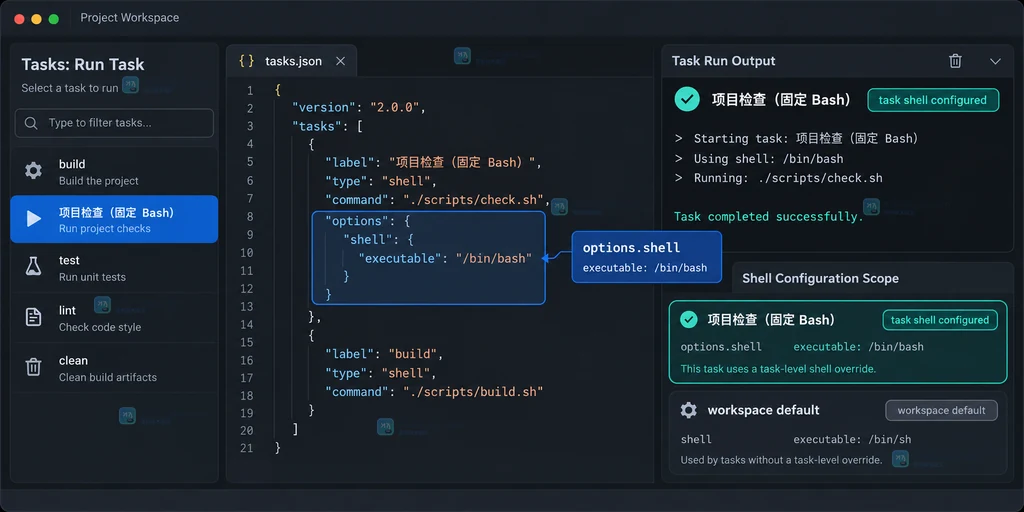Click "version": "2.0.0" line in editor
This screenshot has height=512, width=1024.
click(358, 108)
